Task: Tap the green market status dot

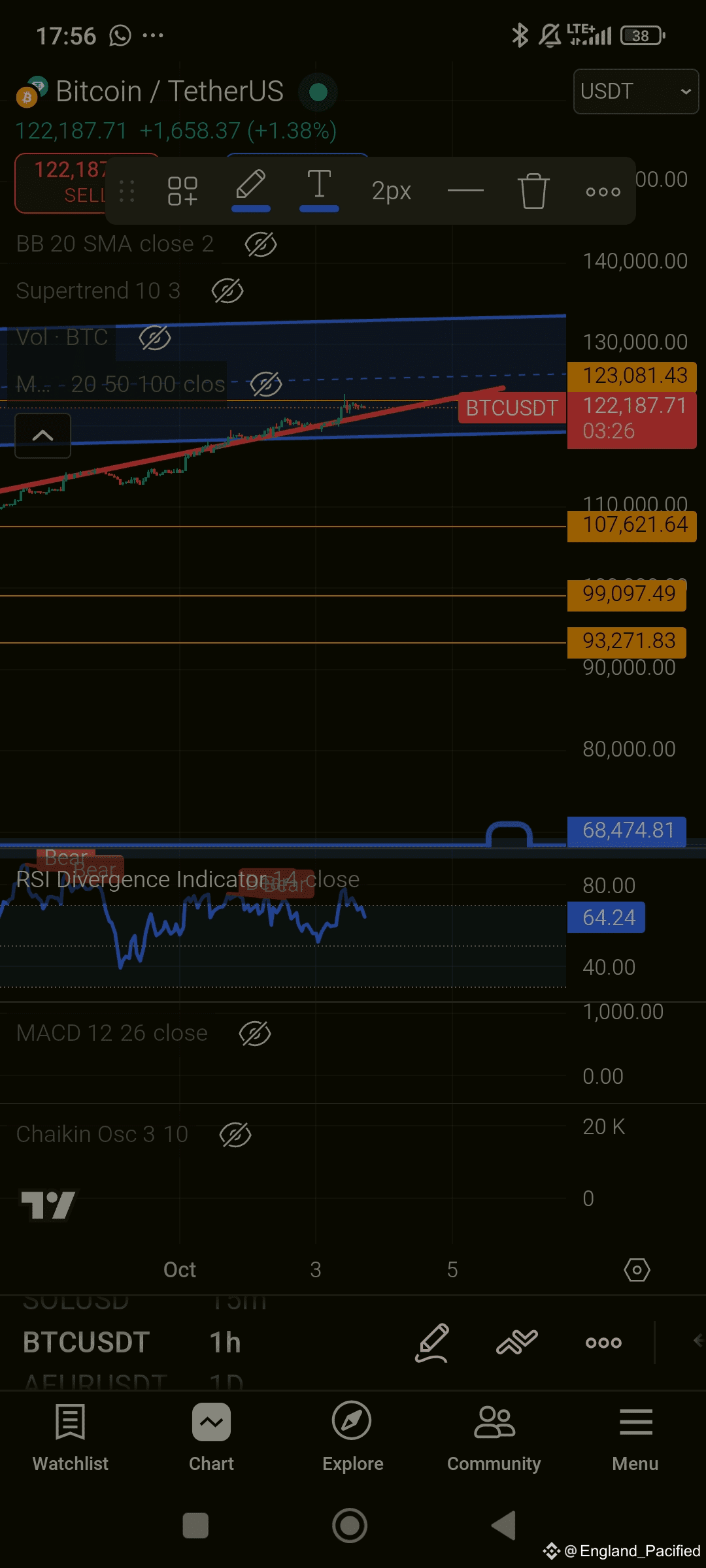Action: 318,92
